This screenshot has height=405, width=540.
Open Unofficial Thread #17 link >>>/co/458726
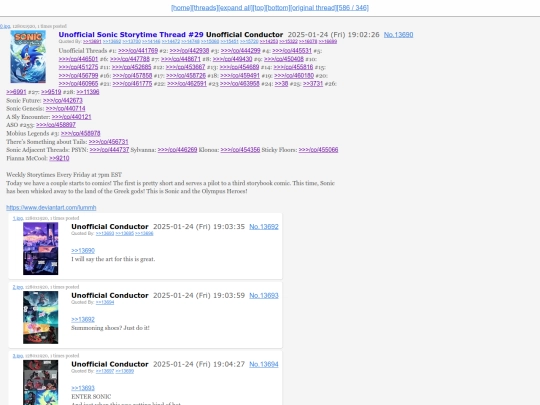click(x=186, y=75)
